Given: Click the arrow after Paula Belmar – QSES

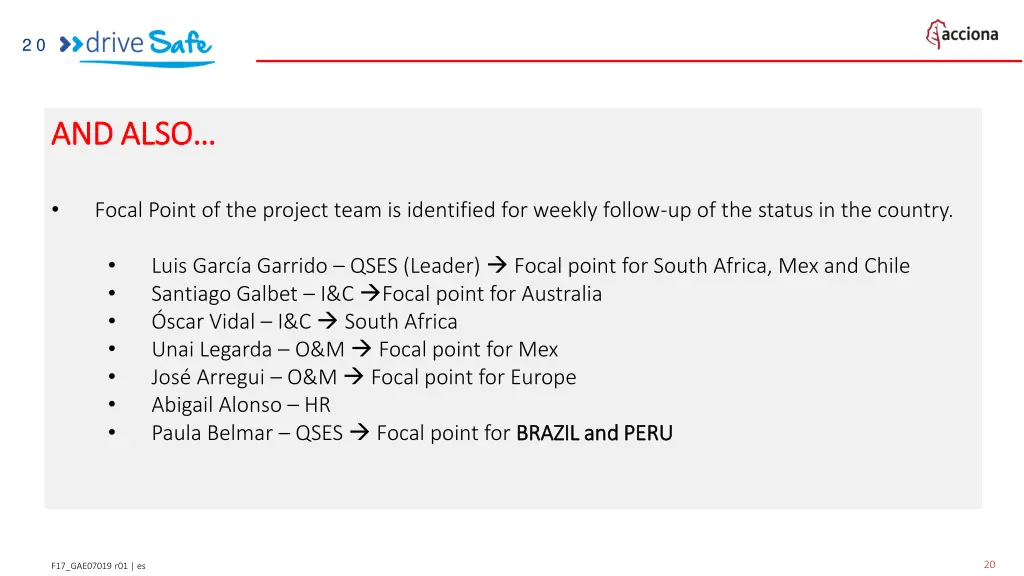Looking at the screenshot, I should tap(359, 432).
